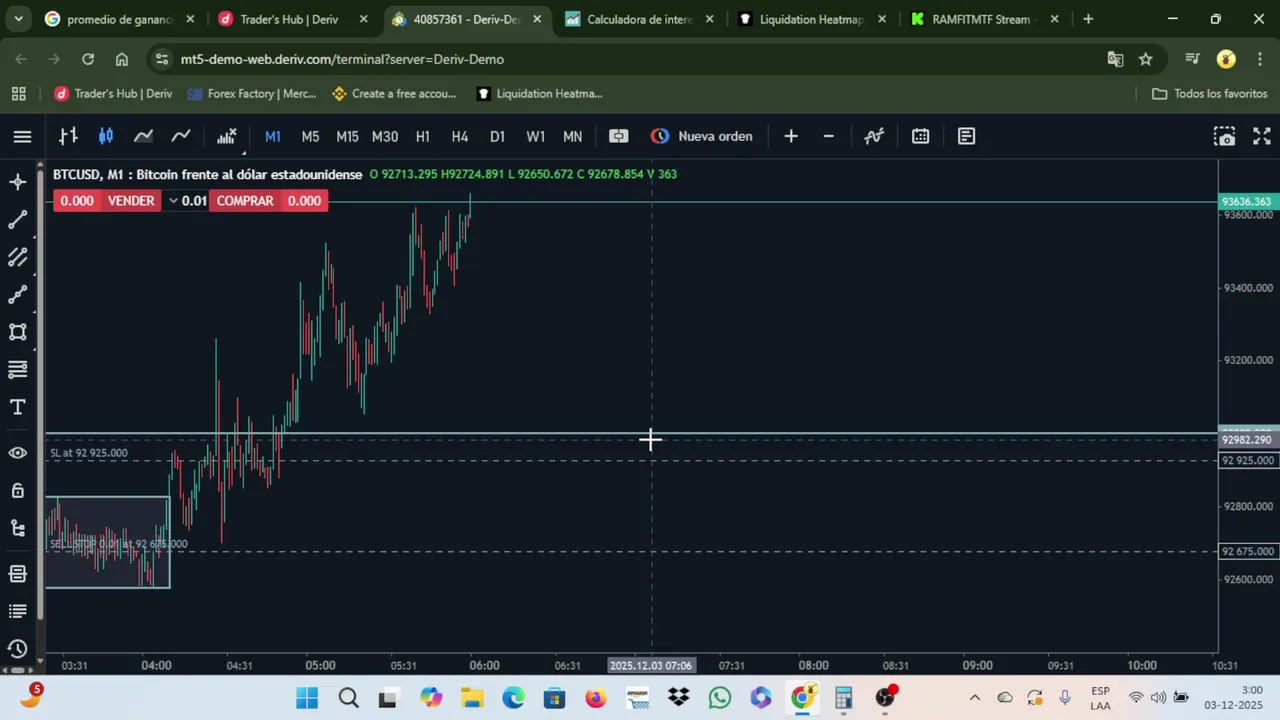Bookmark this page with star icon

[1146, 59]
